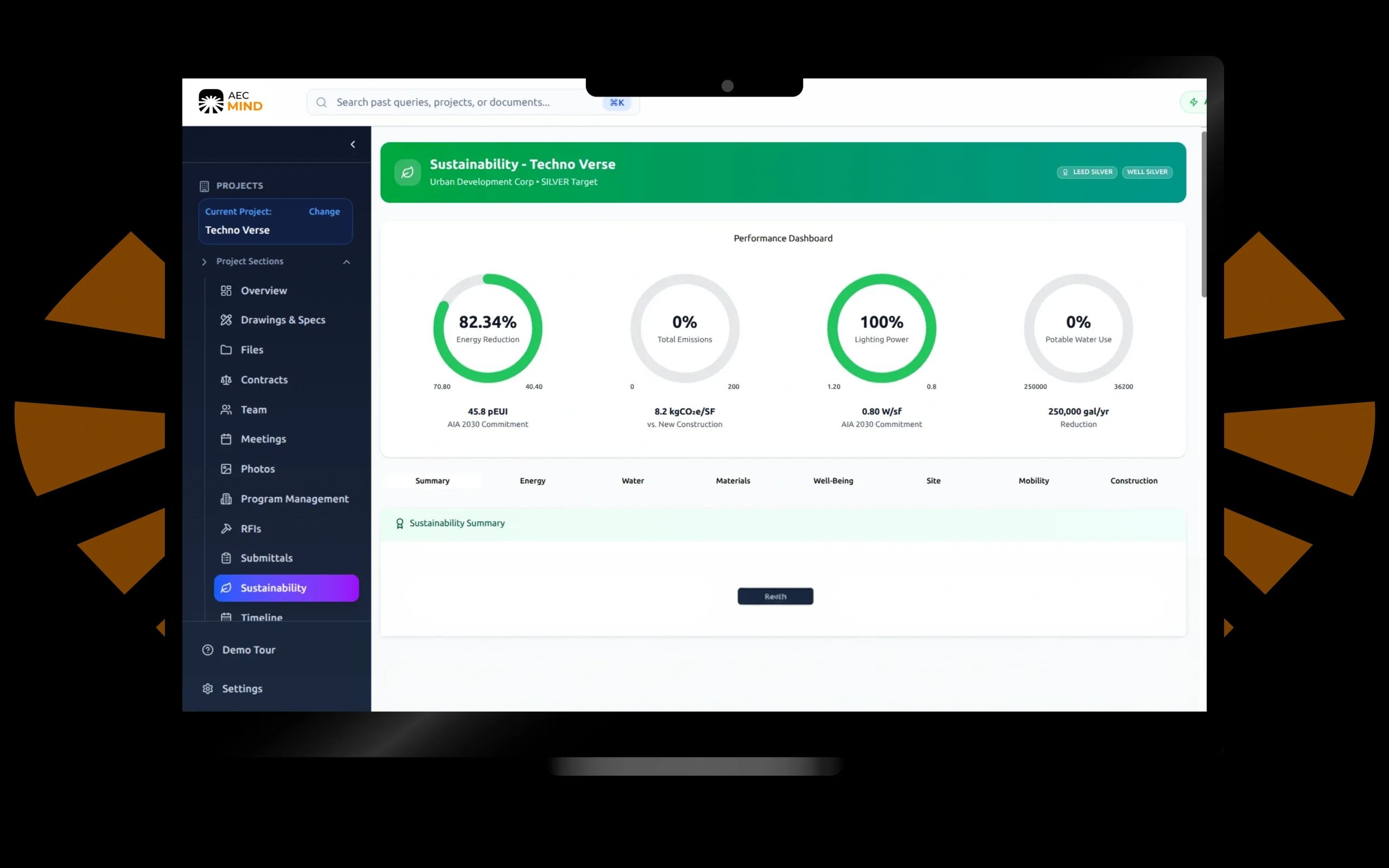Click the search magnifier icon

pyautogui.click(x=322, y=102)
